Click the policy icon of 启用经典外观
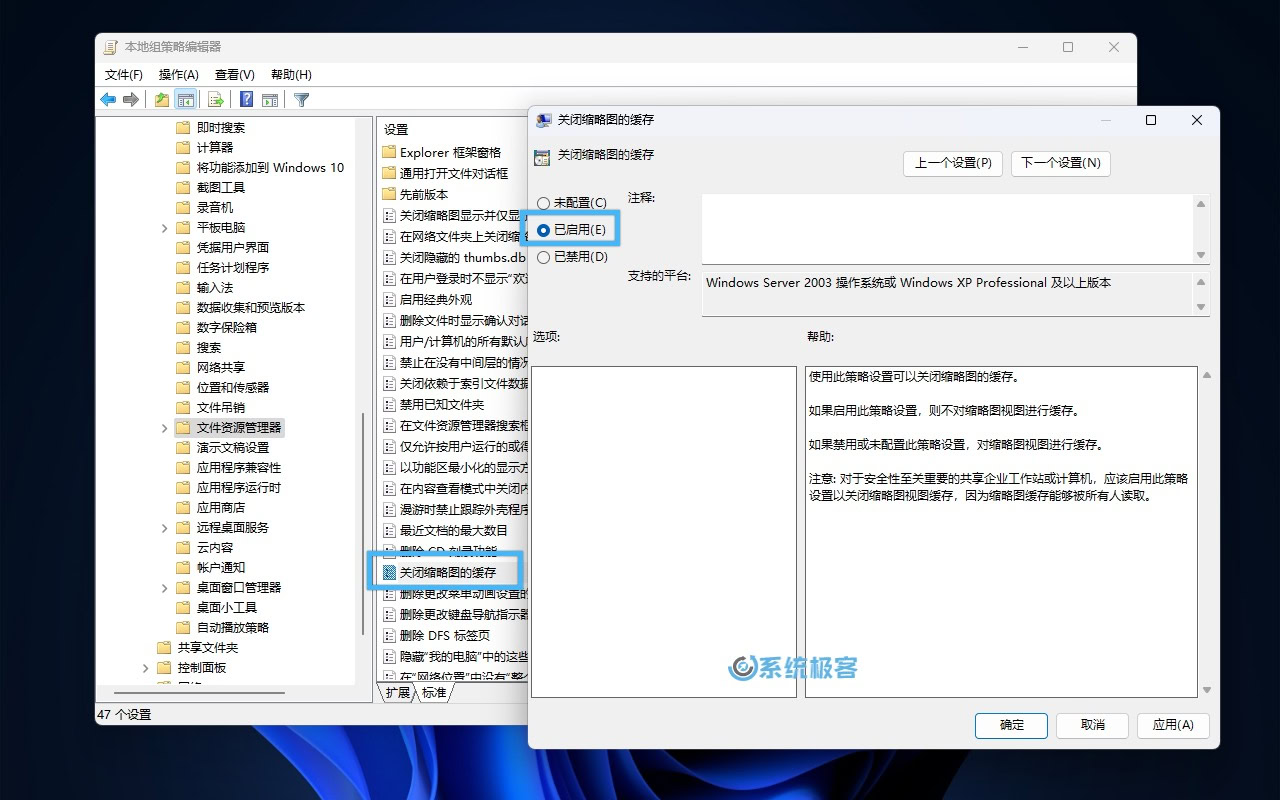 tap(390, 299)
